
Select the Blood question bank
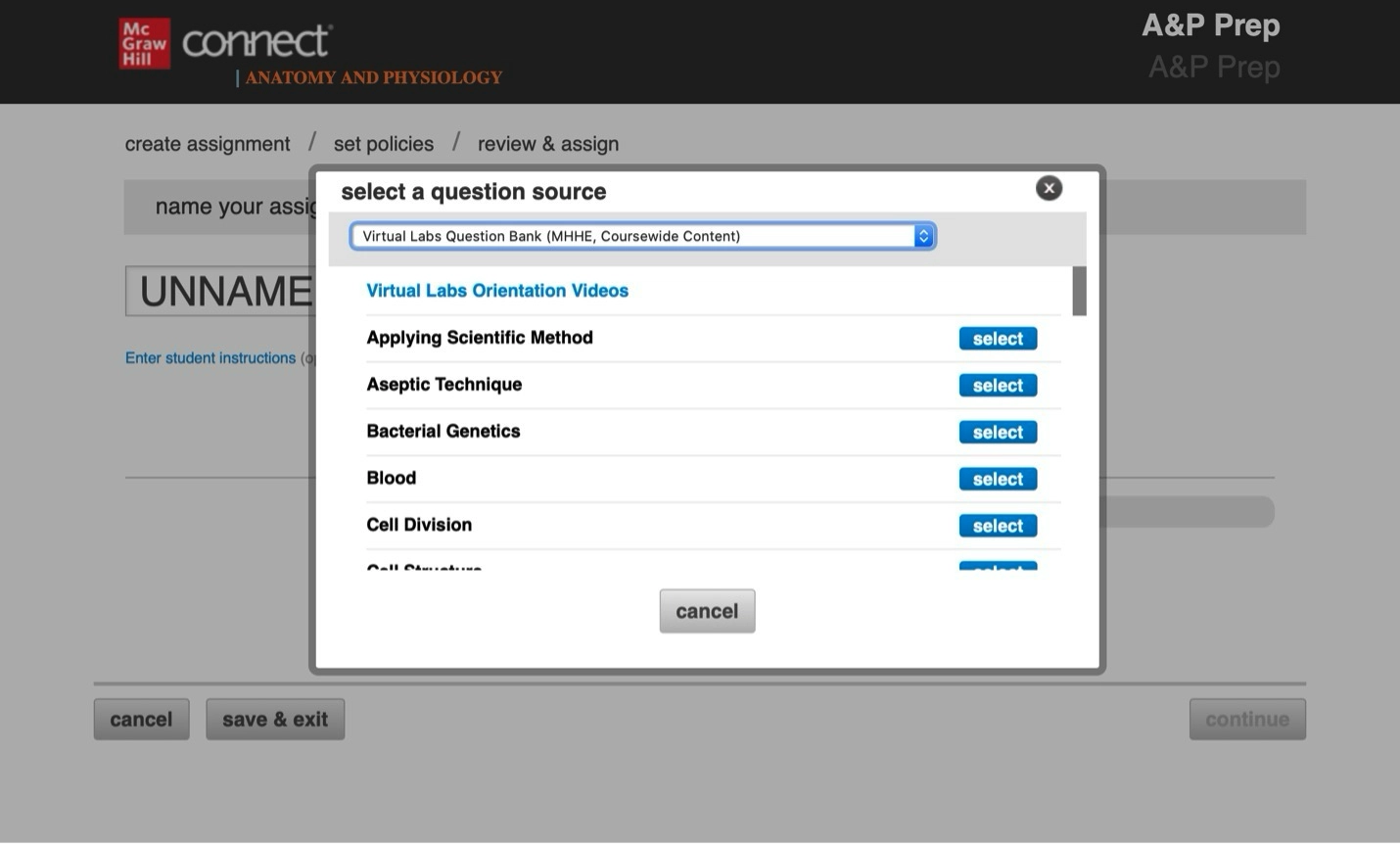998,479
